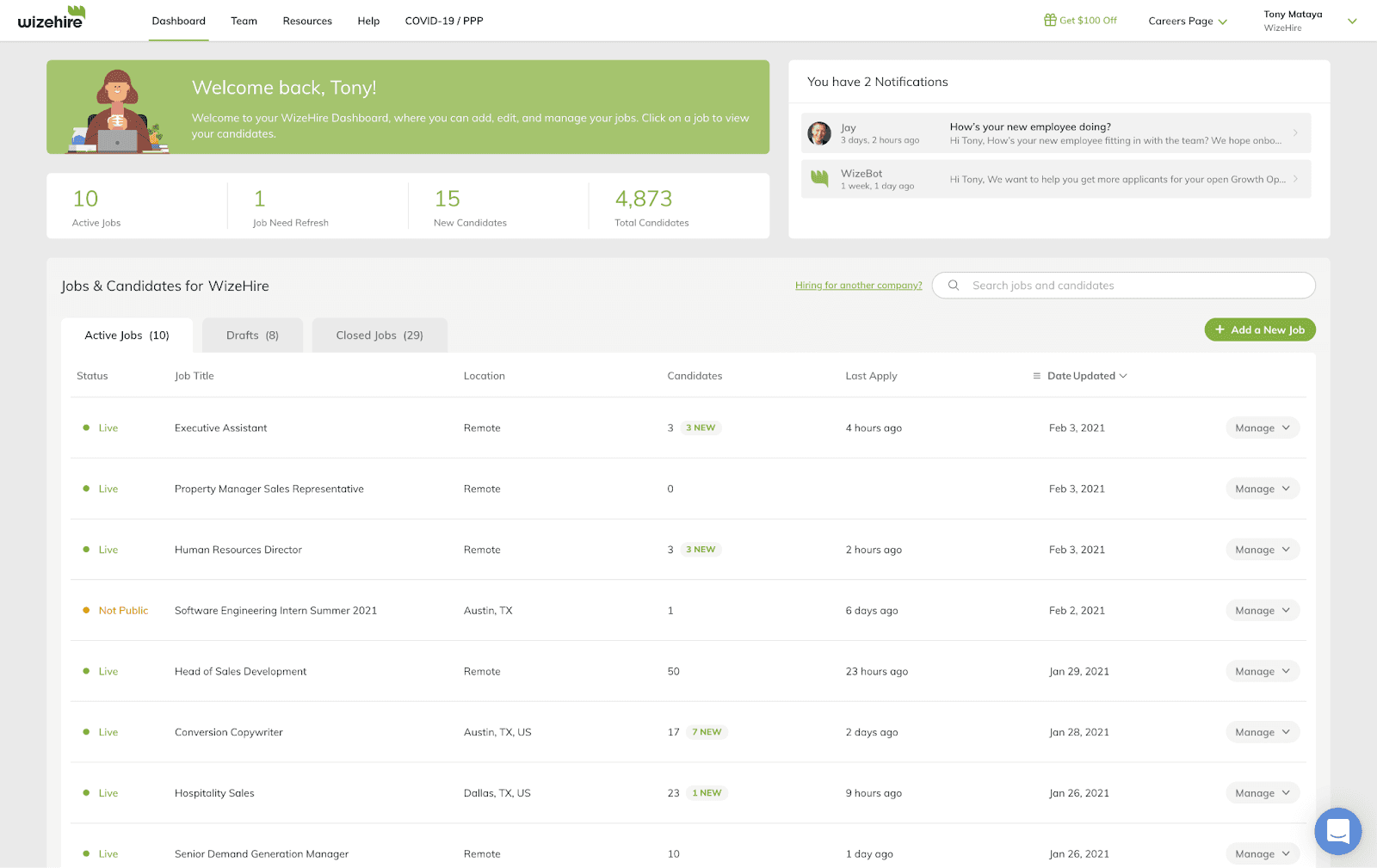This screenshot has width=1377, height=868.
Task: Switch to the Drafts tab
Action: click(x=251, y=335)
